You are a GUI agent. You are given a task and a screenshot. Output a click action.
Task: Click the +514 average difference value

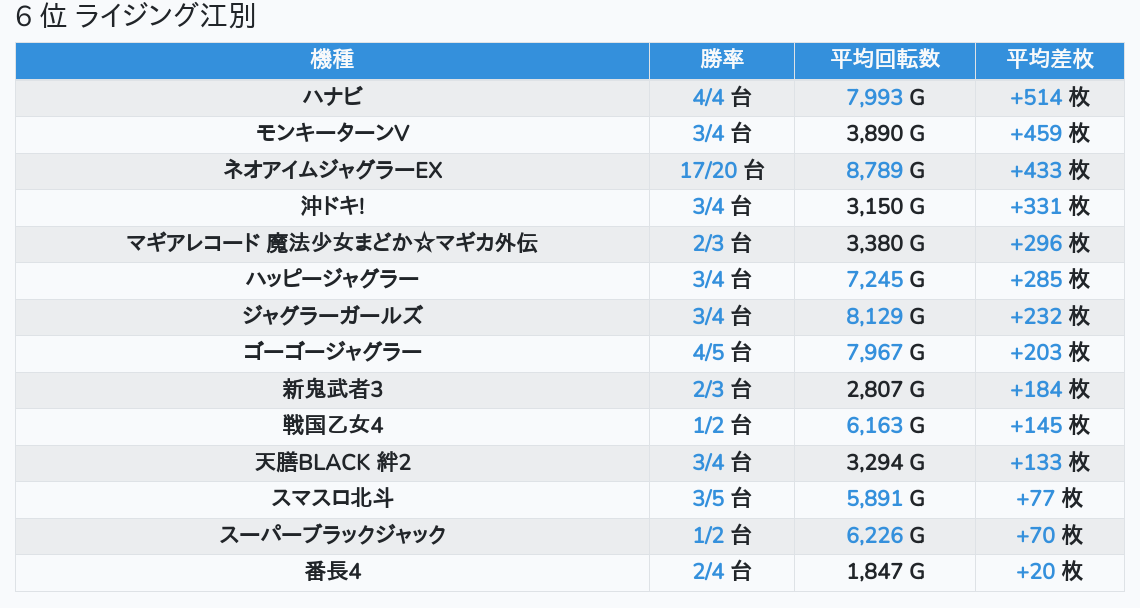point(1035,97)
